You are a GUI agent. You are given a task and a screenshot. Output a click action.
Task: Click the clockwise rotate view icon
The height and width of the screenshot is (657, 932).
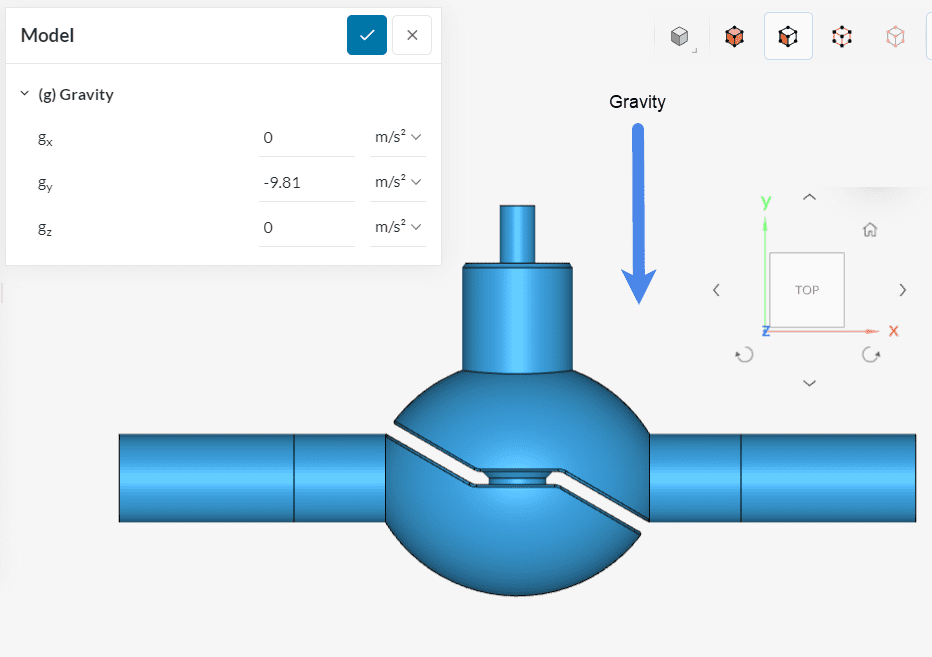click(869, 354)
